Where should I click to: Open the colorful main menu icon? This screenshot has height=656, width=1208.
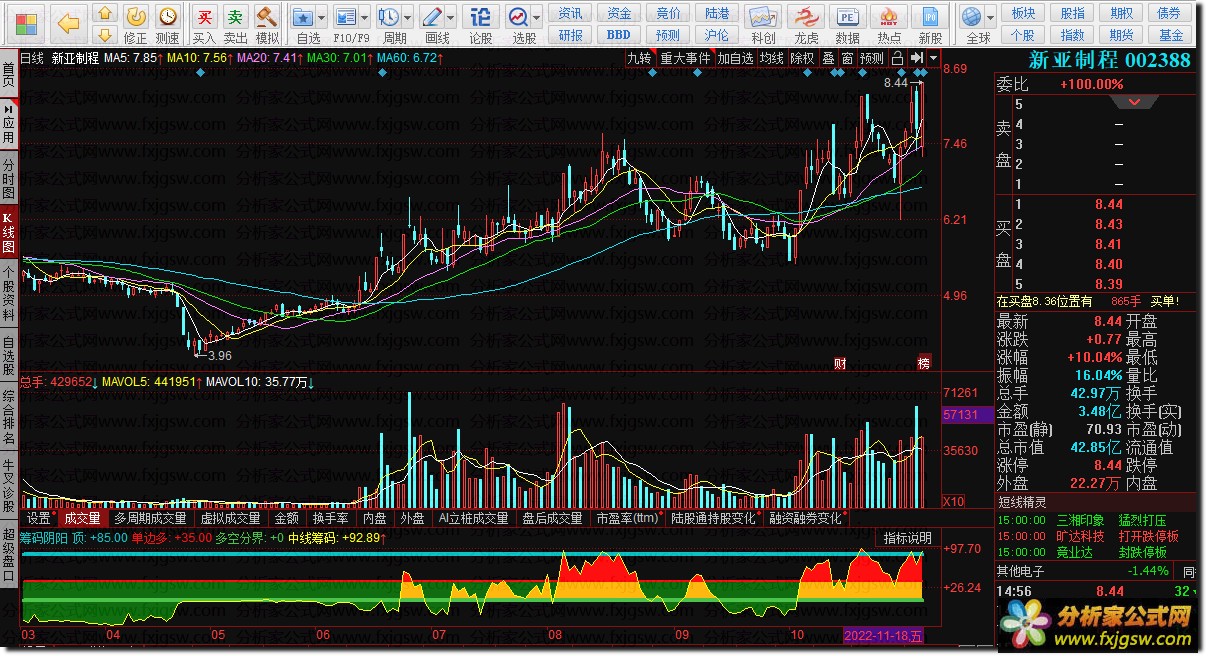(x=27, y=22)
